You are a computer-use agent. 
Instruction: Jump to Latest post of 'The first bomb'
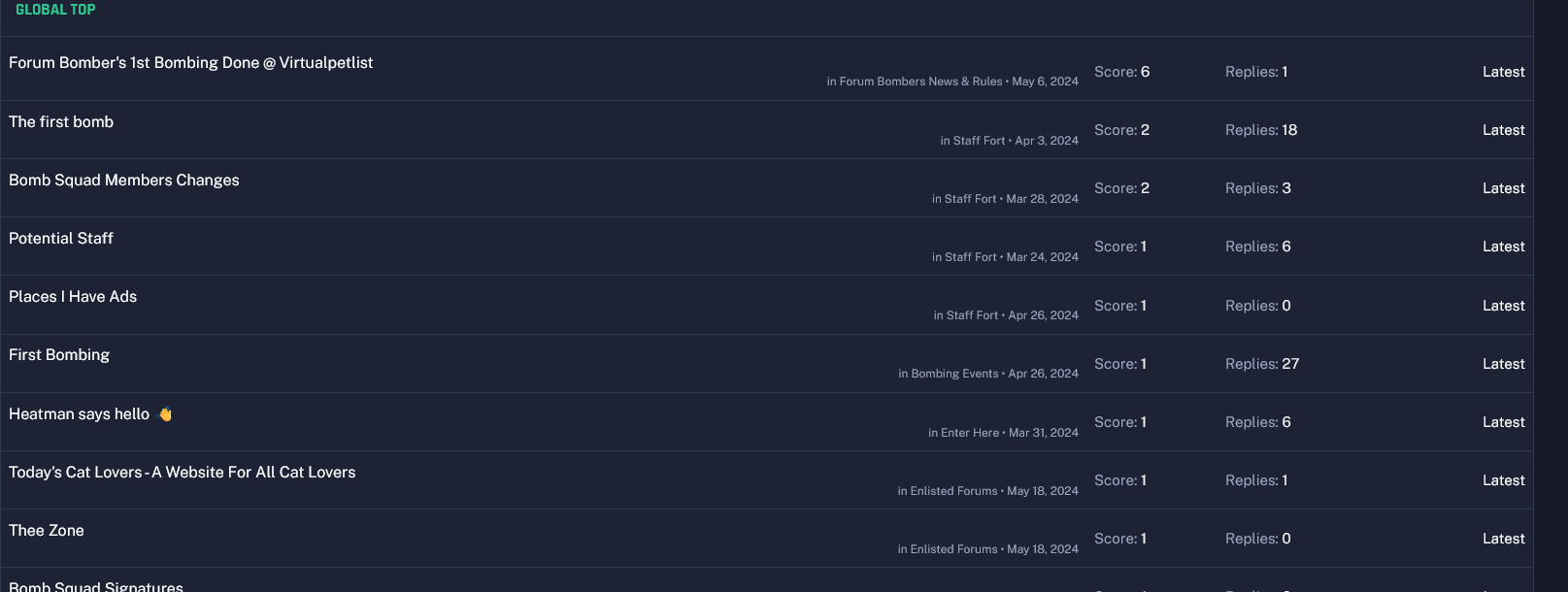[x=1503, y=130]
